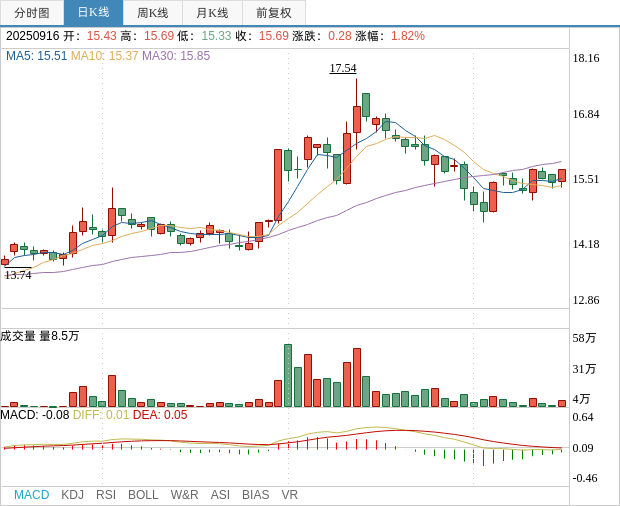Select the 日K线 tab
The width and height of the screenshot is (620, 506).
coord(93,13)
